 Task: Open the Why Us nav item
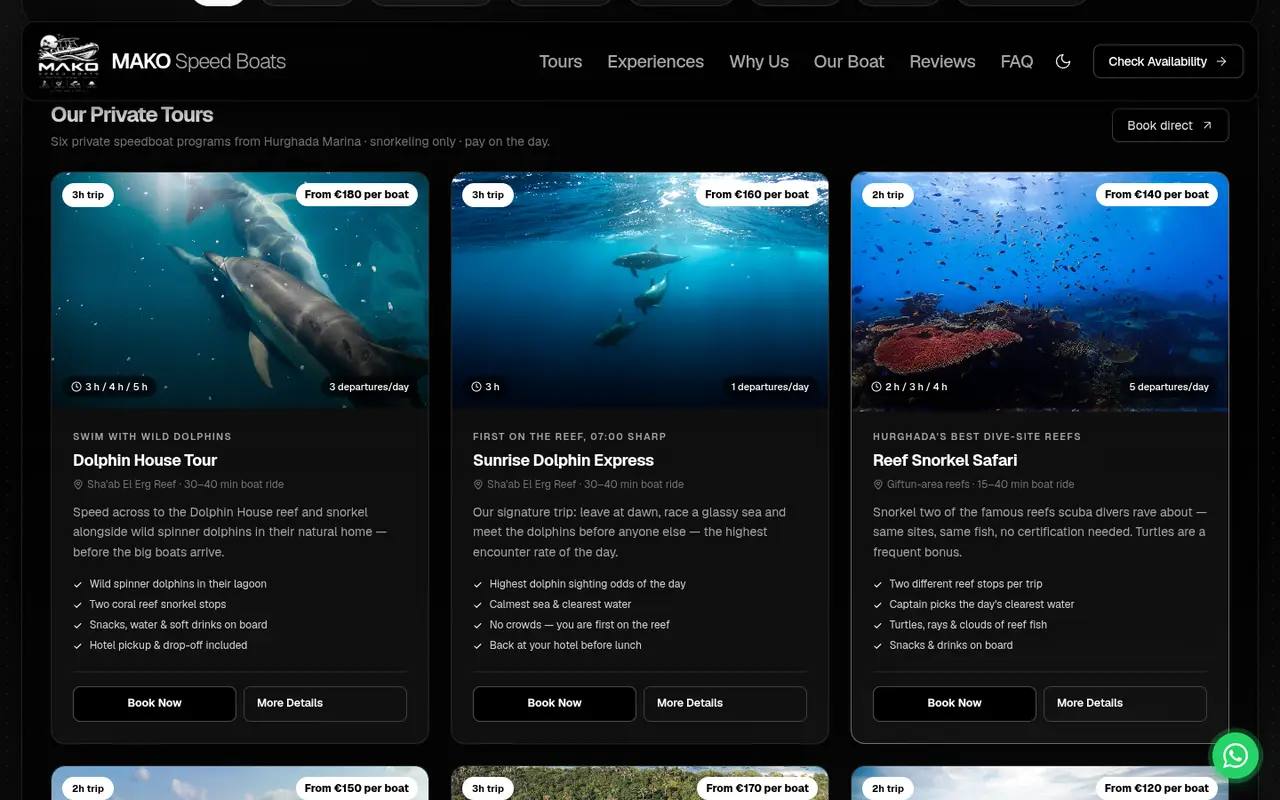759,61
